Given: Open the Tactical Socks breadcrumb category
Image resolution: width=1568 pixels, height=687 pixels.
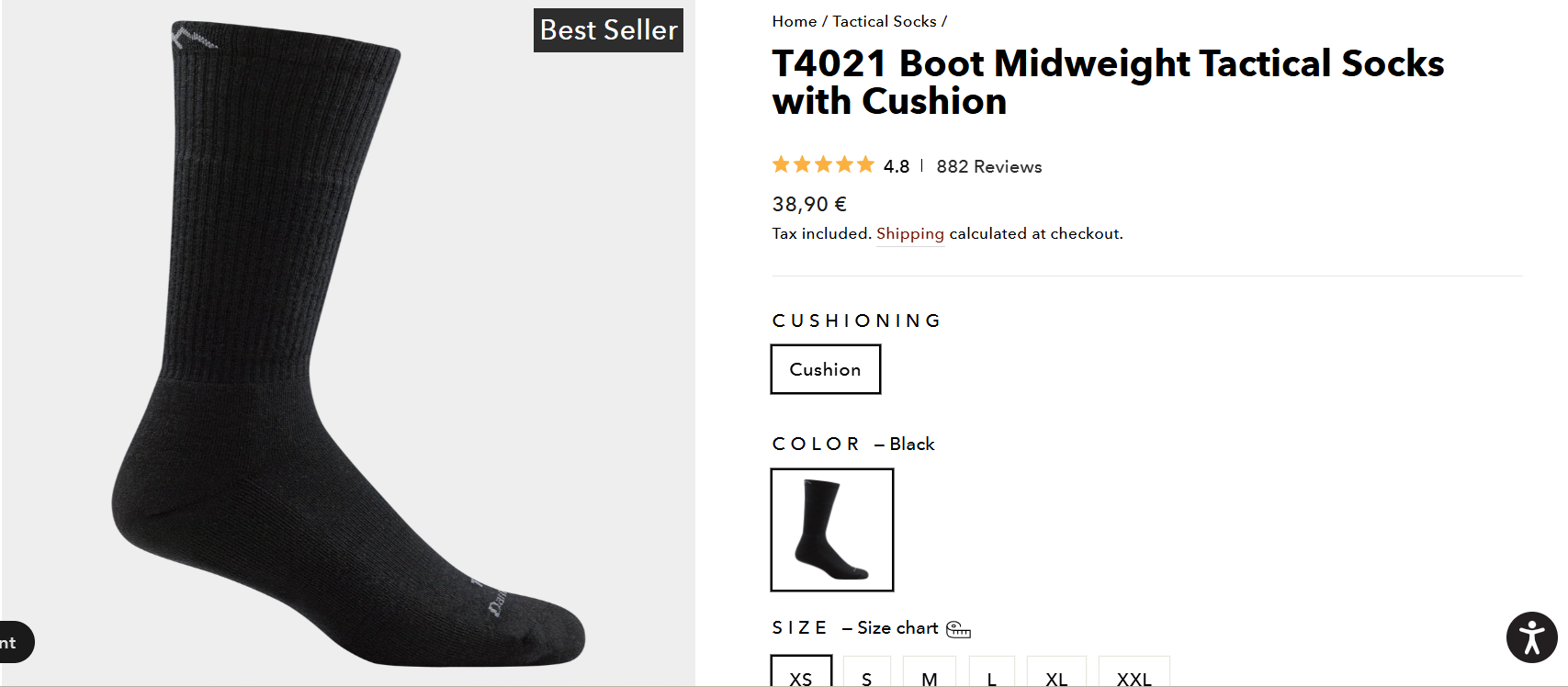Looking at the screenshot, I should [884, 21].
